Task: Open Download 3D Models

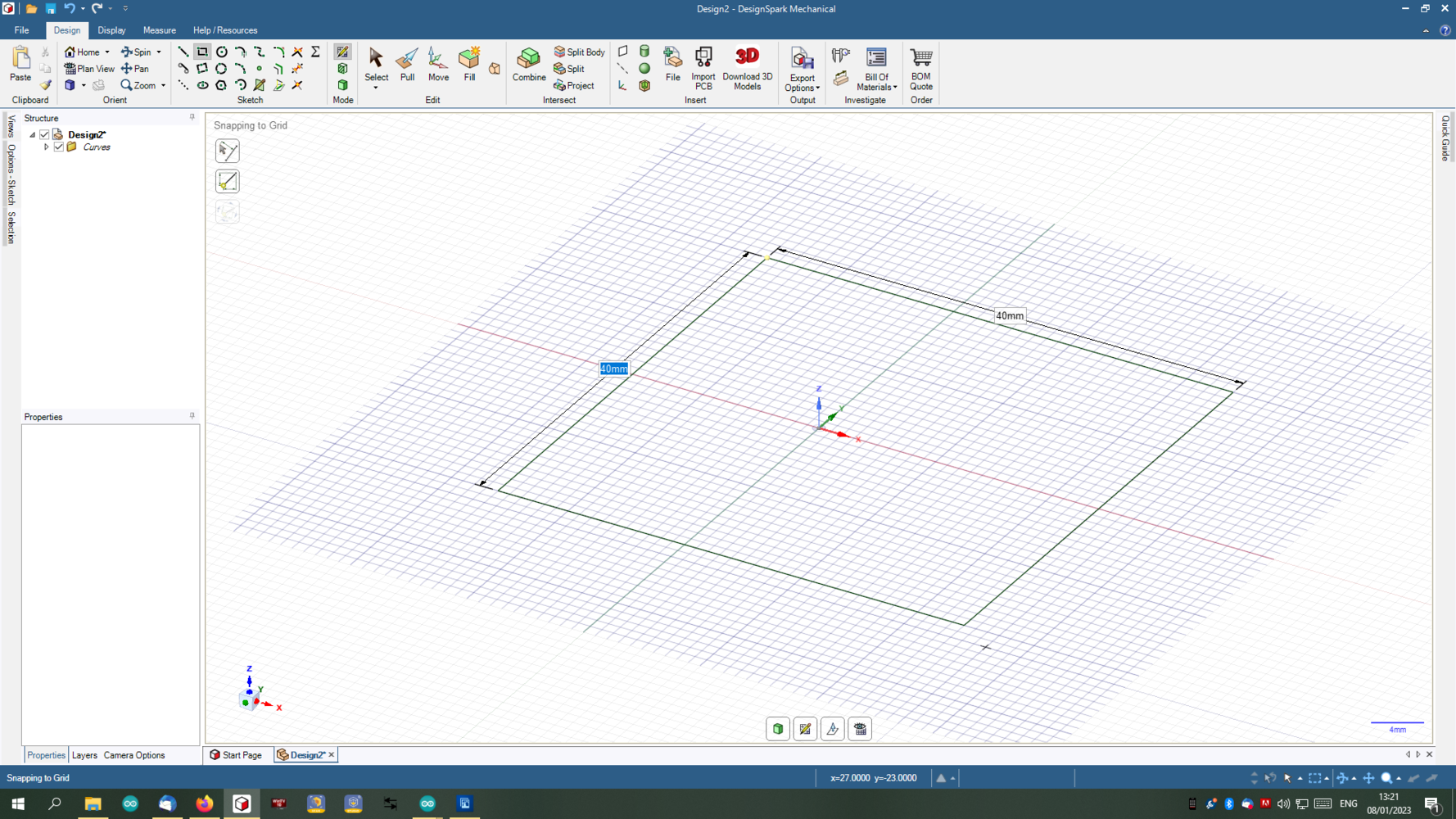Action: pyautogui.click(x=747, y=67)
